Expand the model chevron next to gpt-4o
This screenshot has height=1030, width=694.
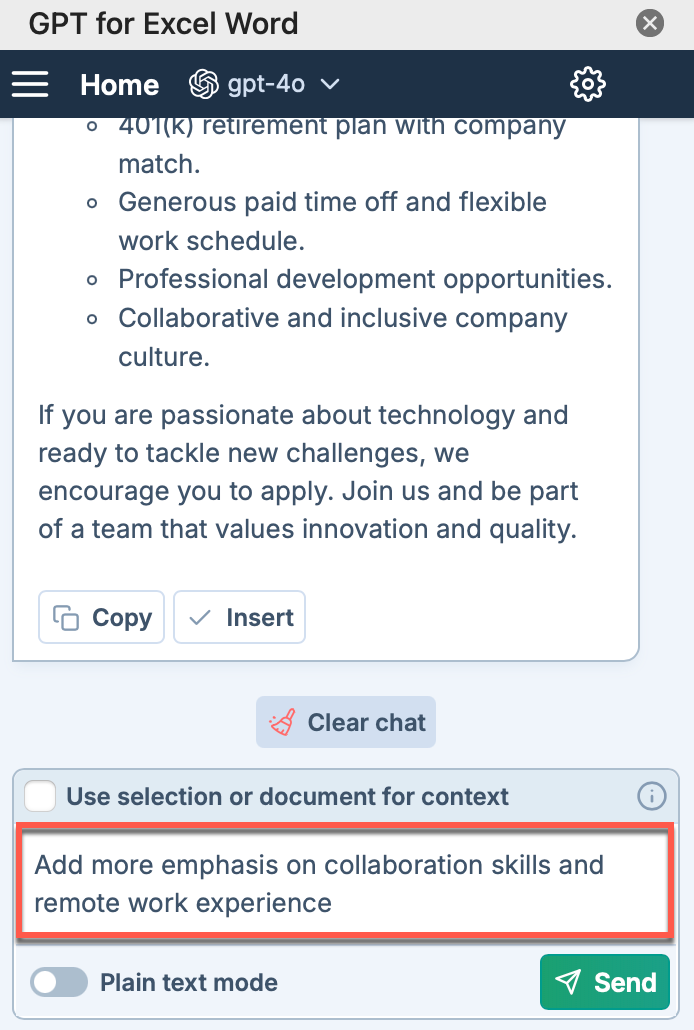pyautogui.click(x=329, y=84)
